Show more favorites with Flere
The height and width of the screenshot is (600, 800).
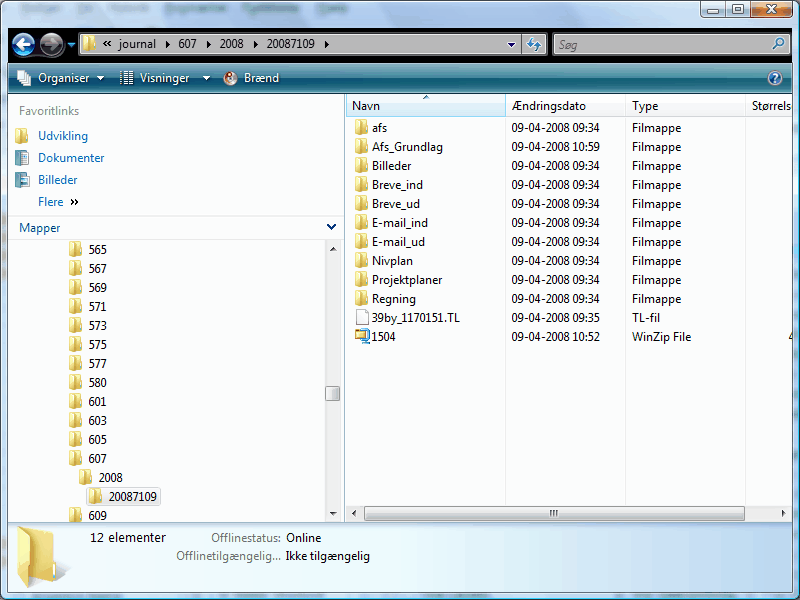coord(58,202)
